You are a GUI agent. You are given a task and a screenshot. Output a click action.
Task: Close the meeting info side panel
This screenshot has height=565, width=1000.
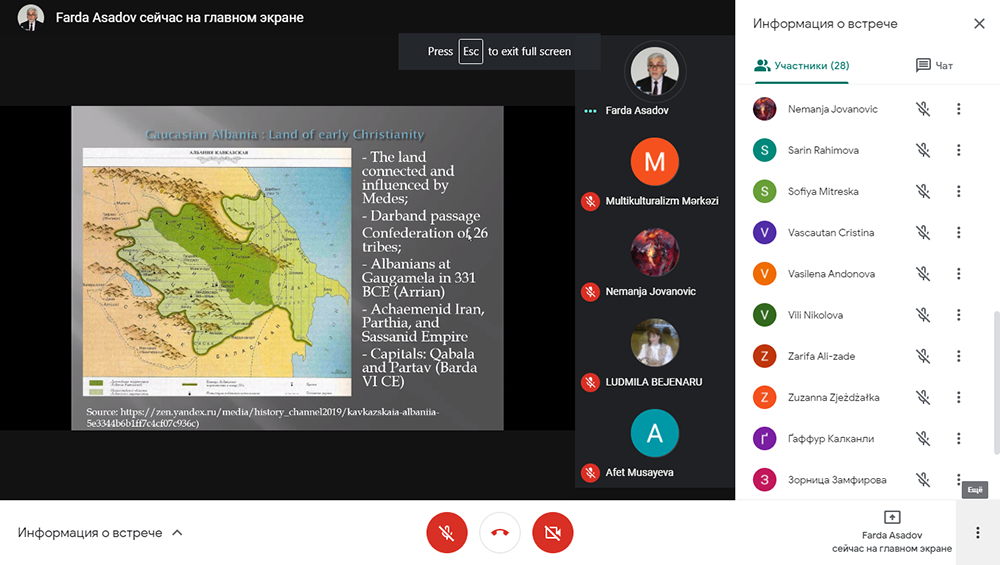pos(978,23)
